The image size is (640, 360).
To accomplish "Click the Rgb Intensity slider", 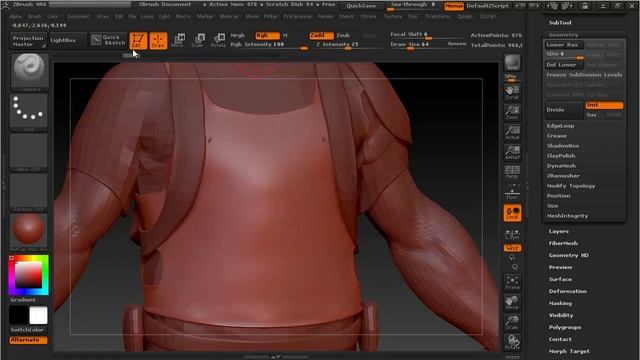I will pos(269,44).
